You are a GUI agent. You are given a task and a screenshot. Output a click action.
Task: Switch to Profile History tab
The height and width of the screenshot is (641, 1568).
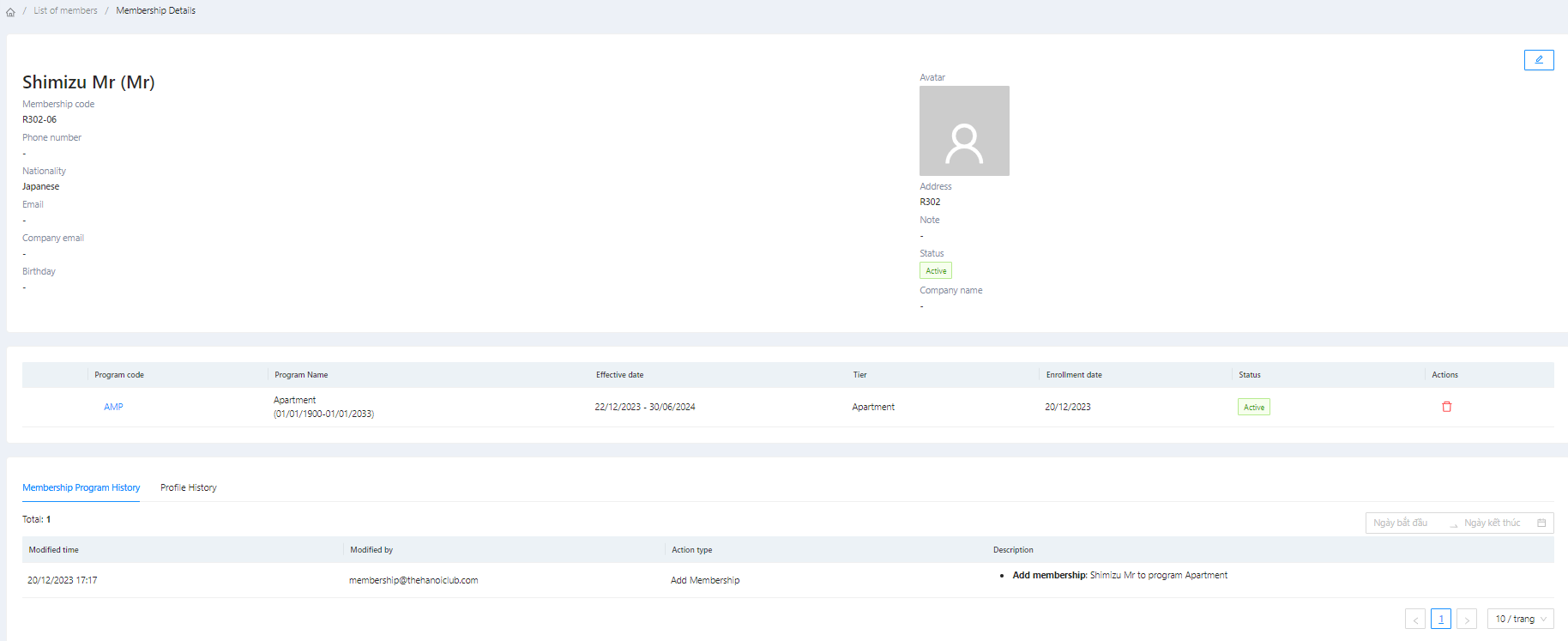[x=188, y=487]
